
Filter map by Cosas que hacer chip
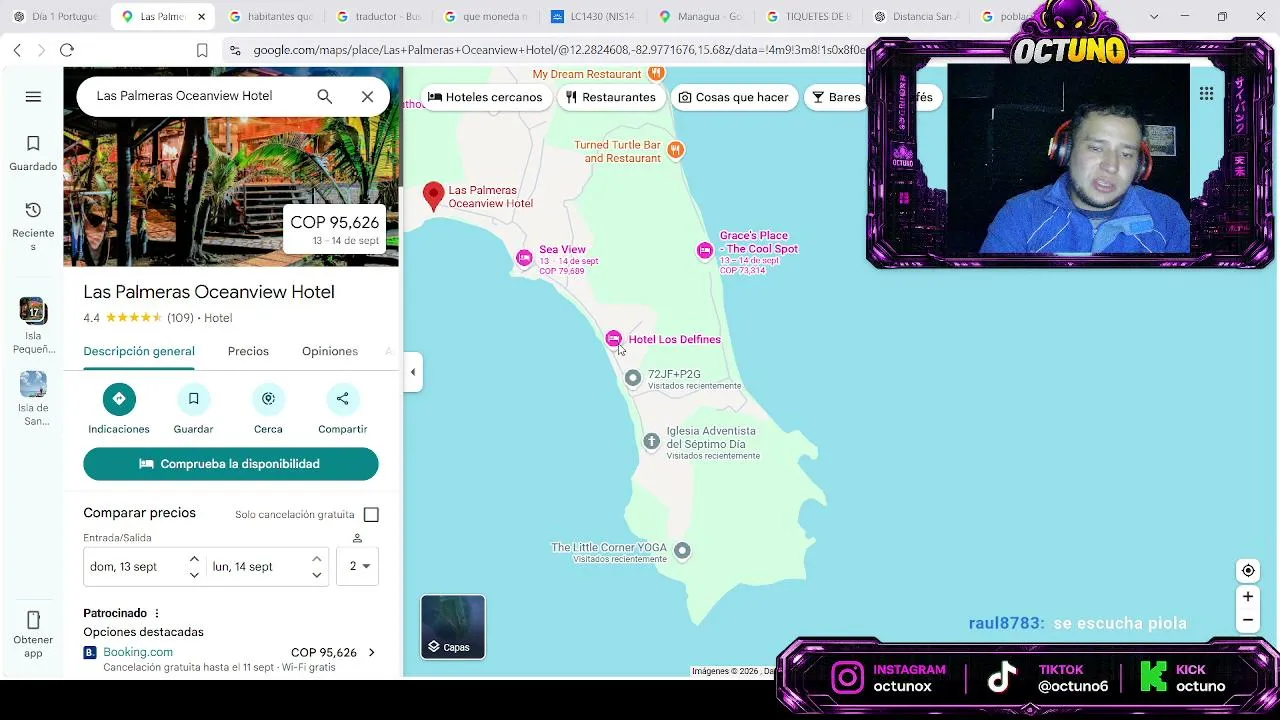pos(733,97)
